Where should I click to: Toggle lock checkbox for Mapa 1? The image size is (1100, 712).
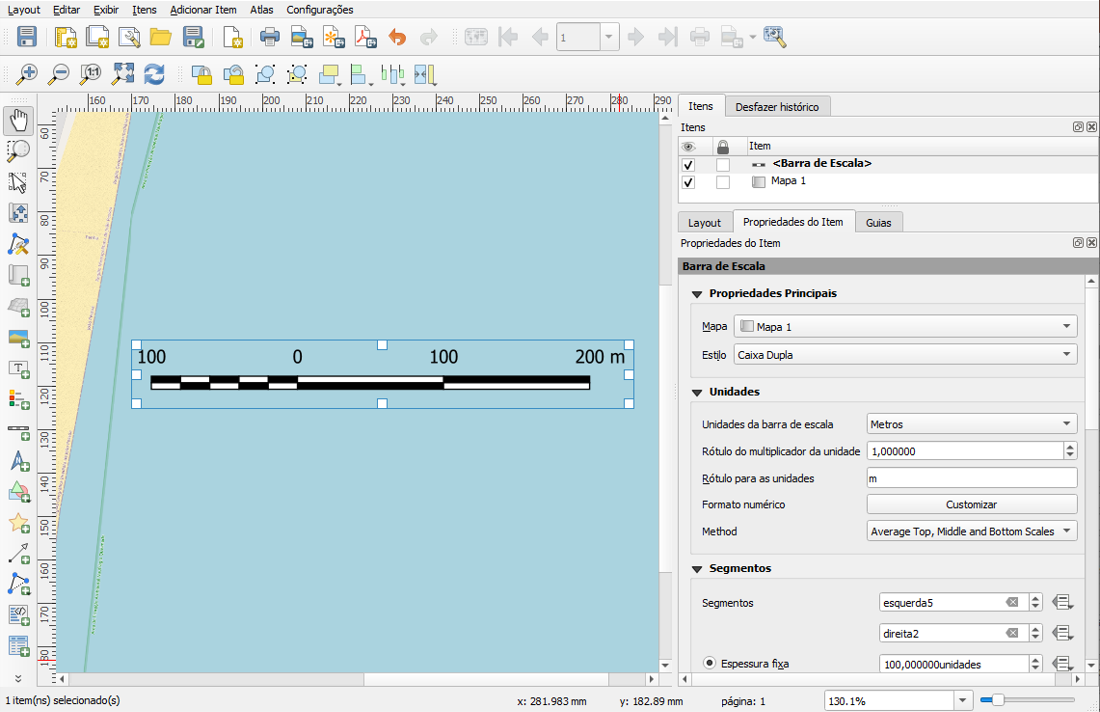(723, 182)
